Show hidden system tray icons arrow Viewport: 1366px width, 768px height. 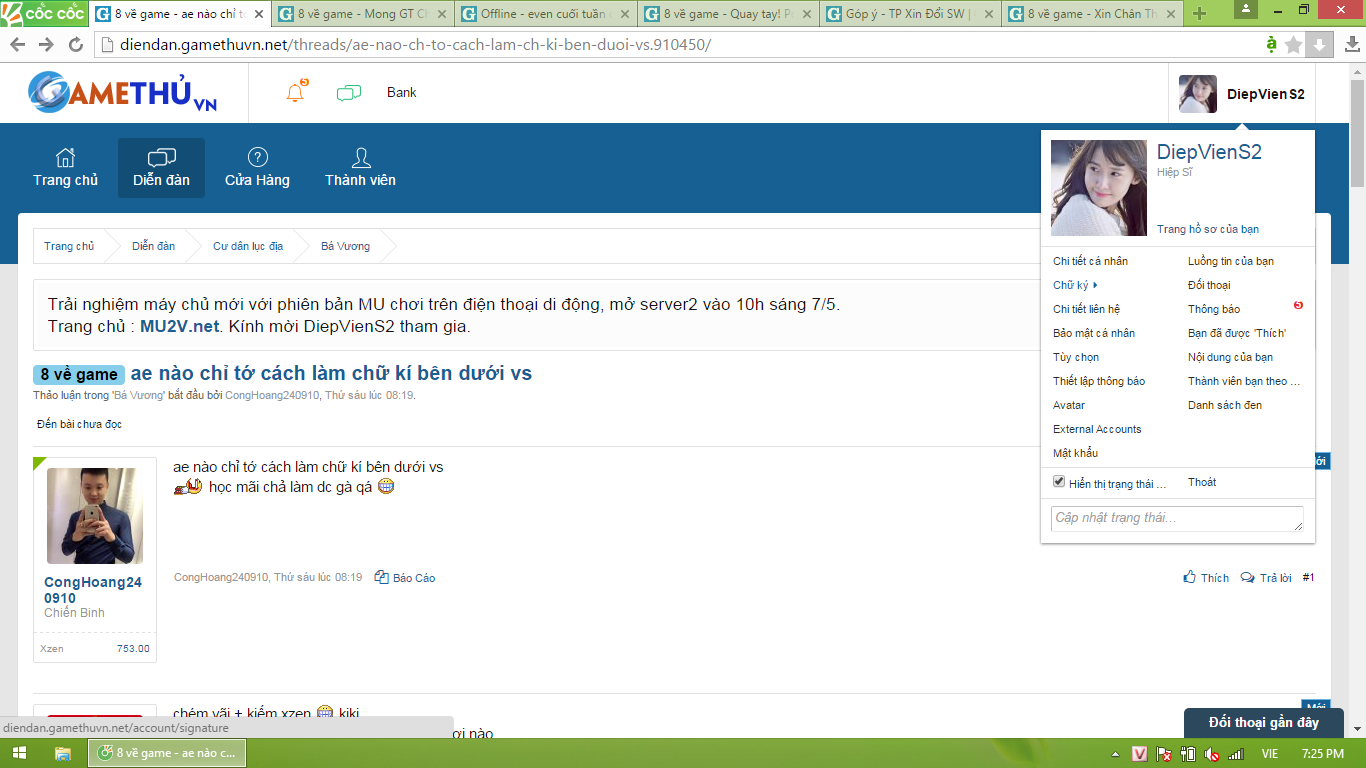[x=1116, y=754]
